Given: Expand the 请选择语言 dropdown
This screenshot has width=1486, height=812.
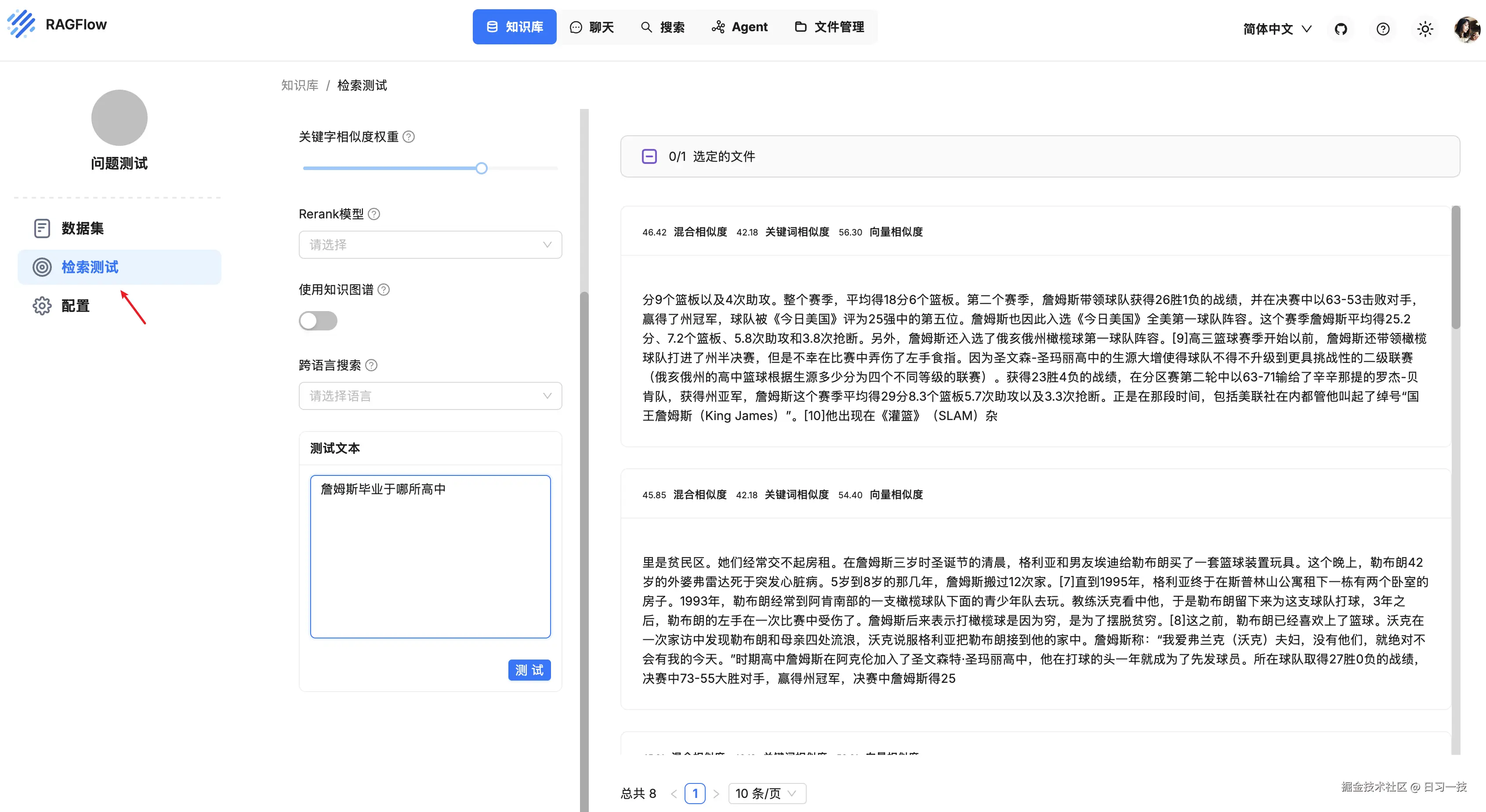Looking at the screenshot, I should pyautogui.click(x=430, y=395).
